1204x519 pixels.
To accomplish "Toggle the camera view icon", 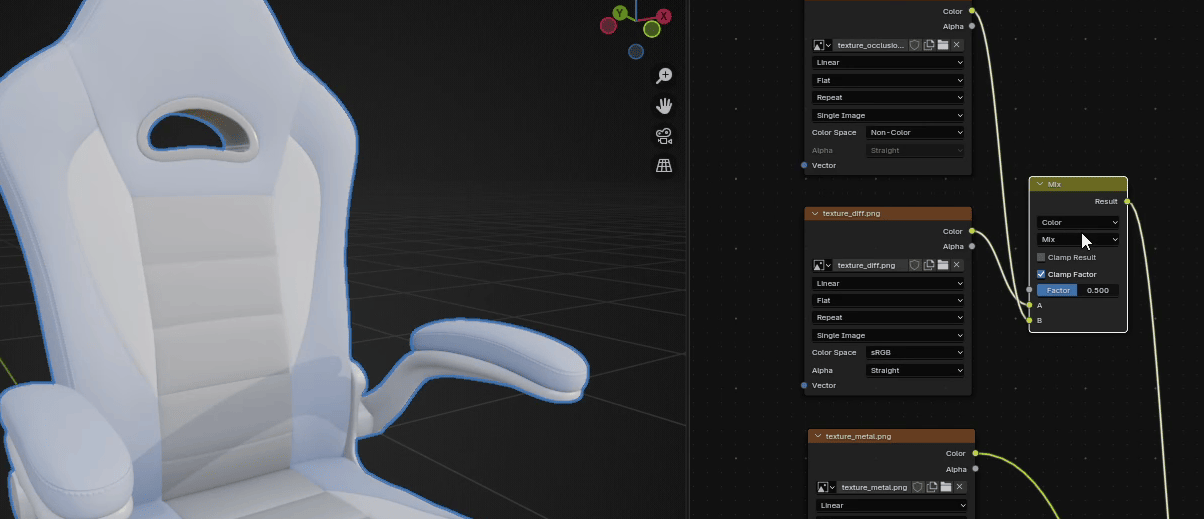I will point(663,136).
